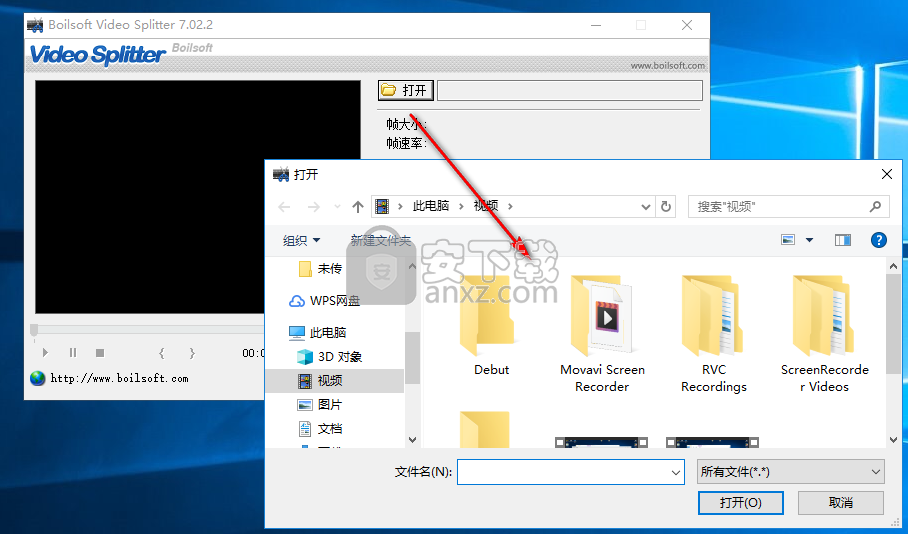Open the recent locations dropdown arrow

[x=337, y=207]
